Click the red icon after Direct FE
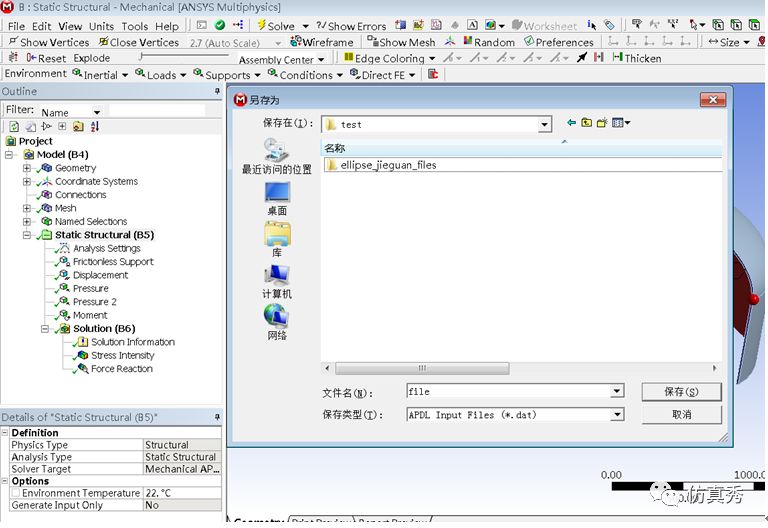 tap(433, 74)
